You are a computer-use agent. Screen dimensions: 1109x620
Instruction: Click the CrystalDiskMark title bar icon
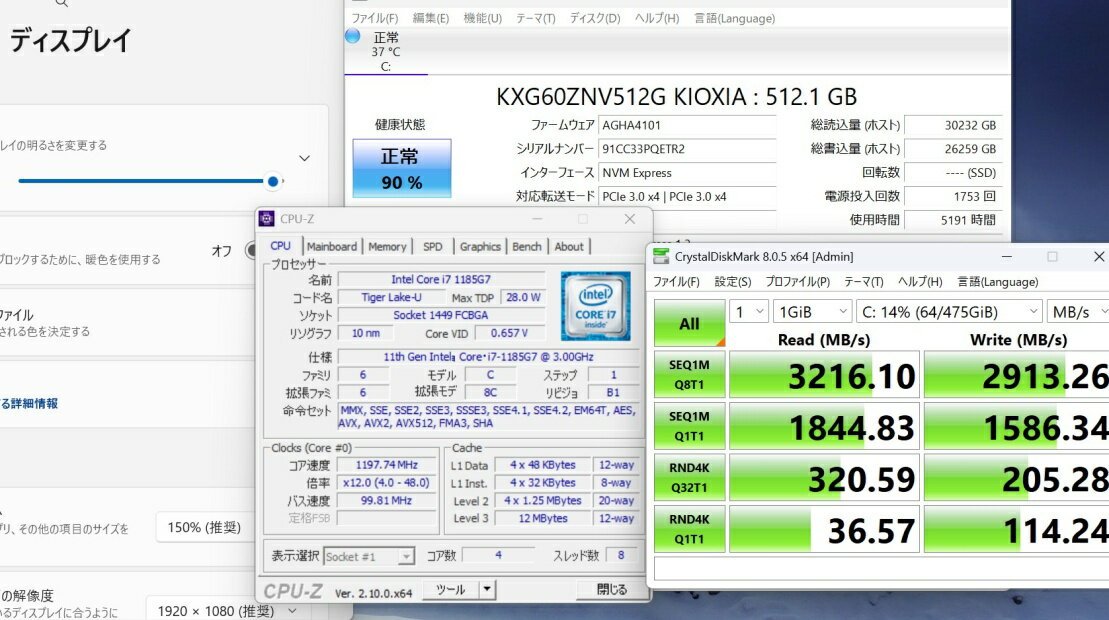661,257
